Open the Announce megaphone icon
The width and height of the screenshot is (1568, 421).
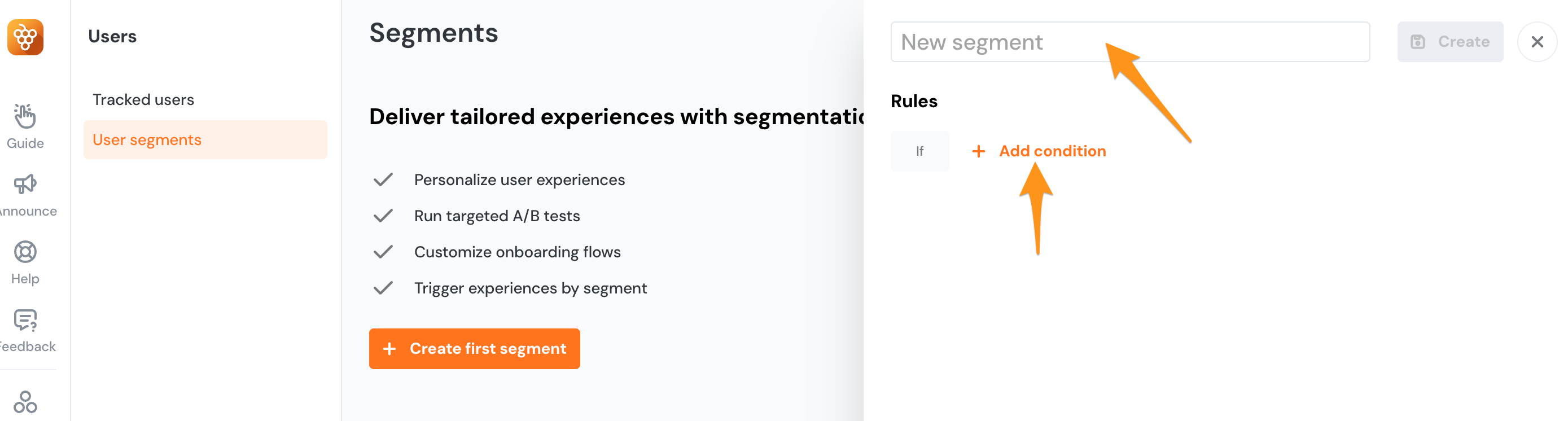pyautogui.click(x=25, y=184)
